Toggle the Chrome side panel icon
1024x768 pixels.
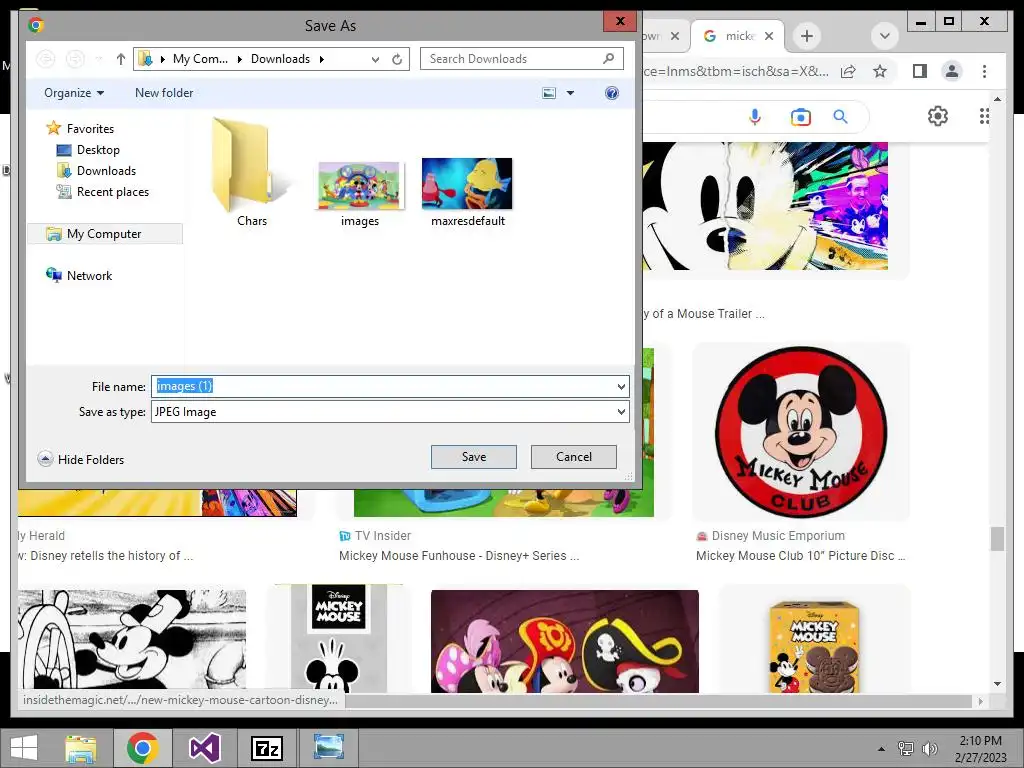(x=920, y=71)
